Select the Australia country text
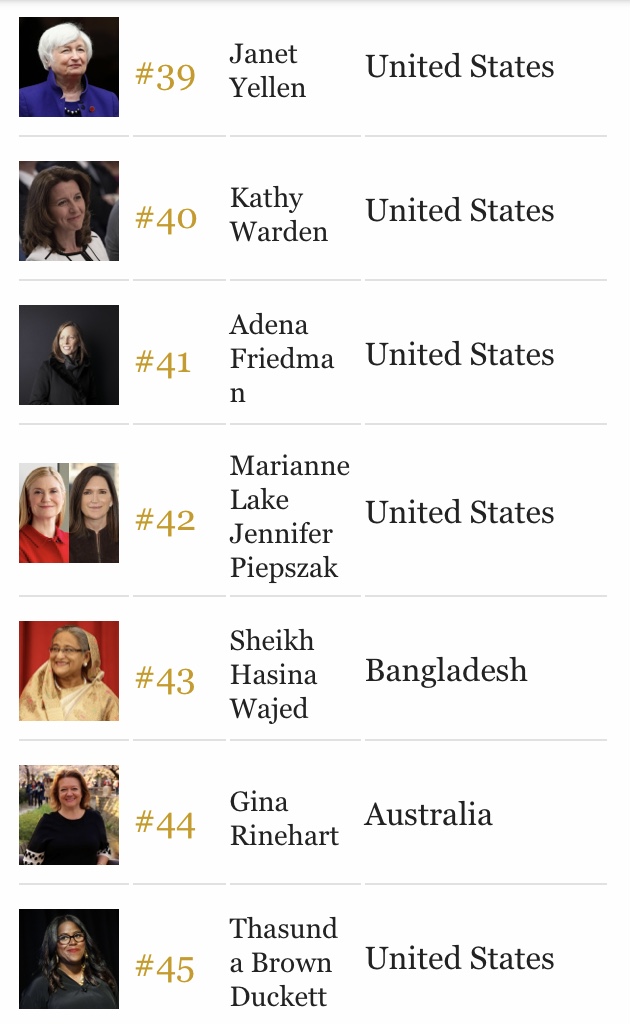 [x=428, y=814]
